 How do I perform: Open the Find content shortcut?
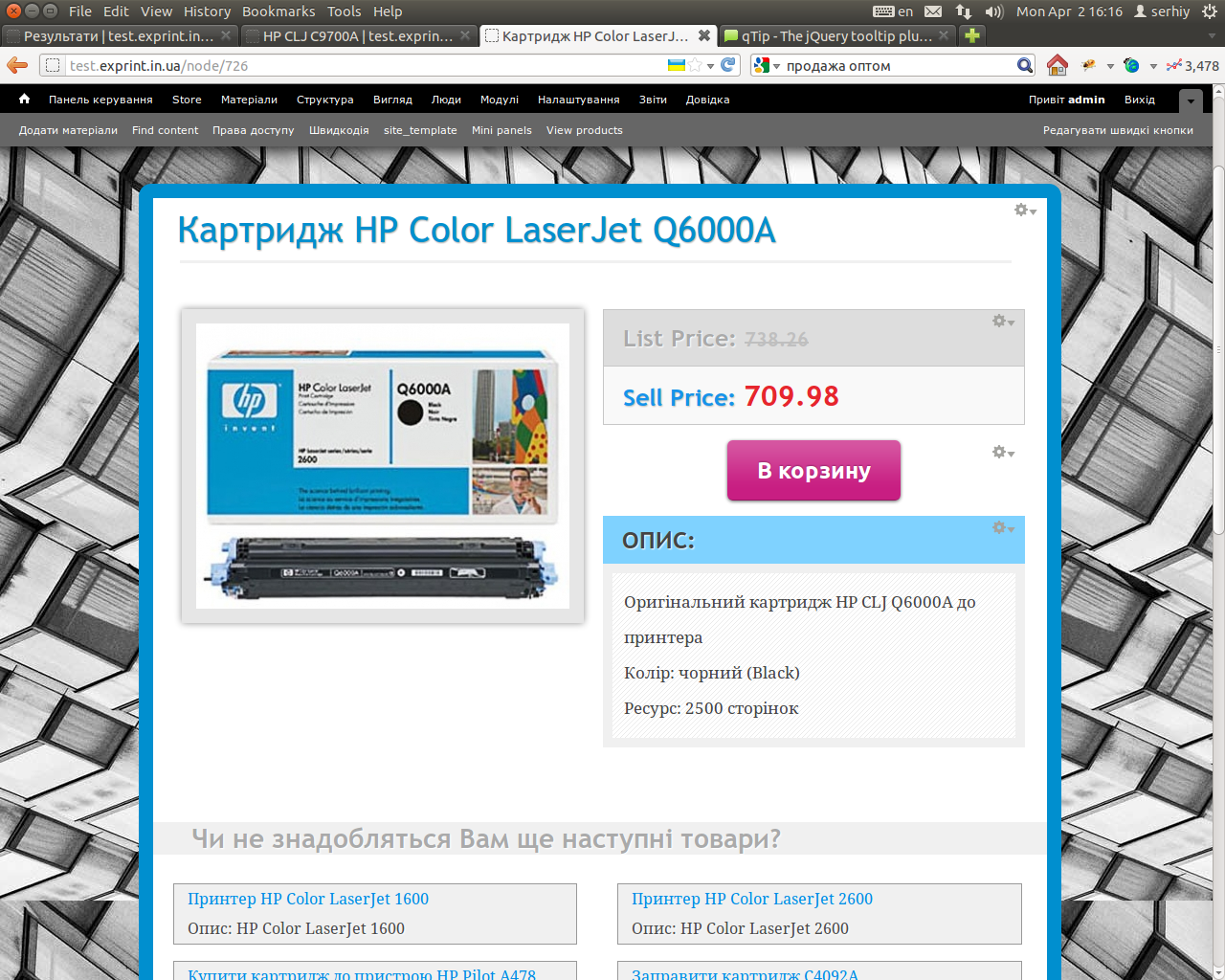coord(166,130)
